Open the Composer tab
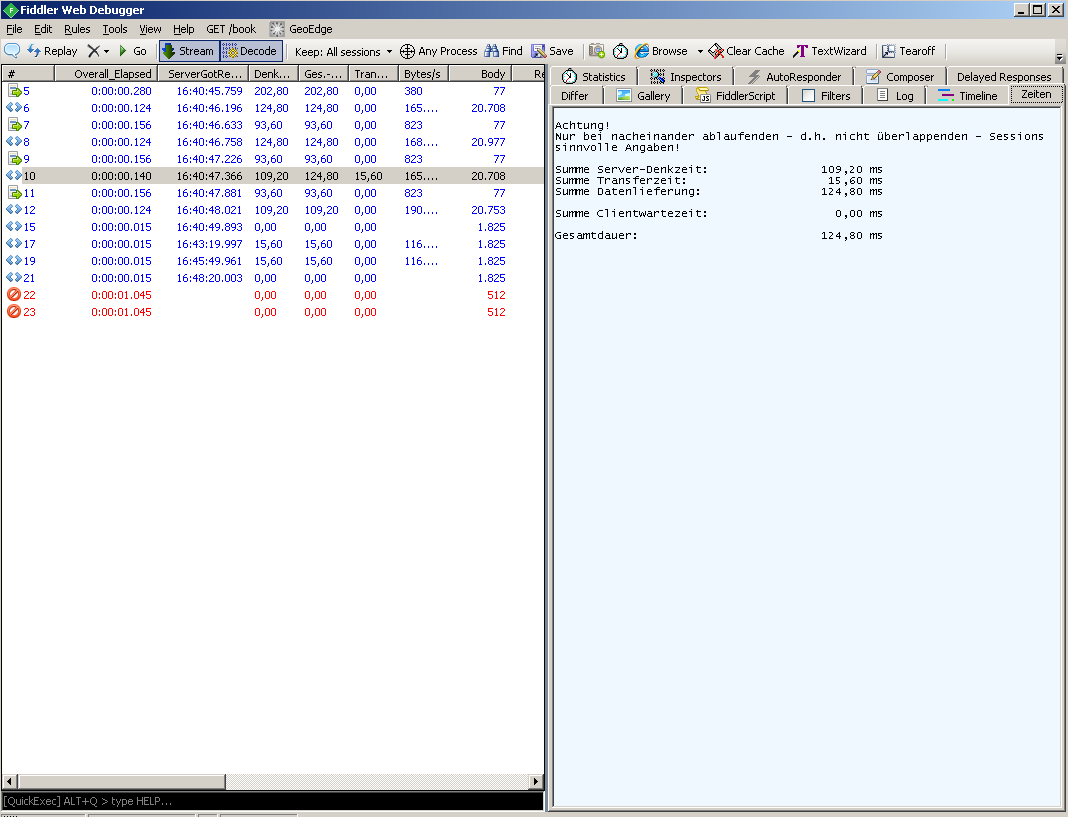The image size is (1068, 817). pos(900,76)
